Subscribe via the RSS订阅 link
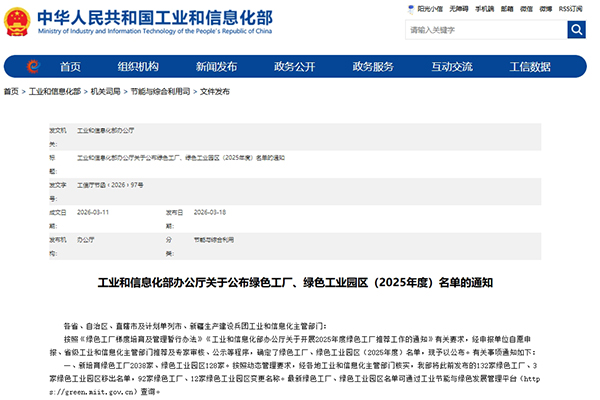Image resolution: width=600 pixels, height=400 pixels. (574, 8)
